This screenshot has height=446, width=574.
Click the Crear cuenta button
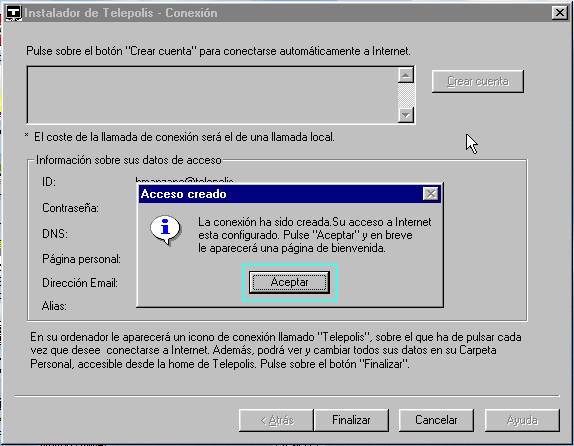pos(478,81)
